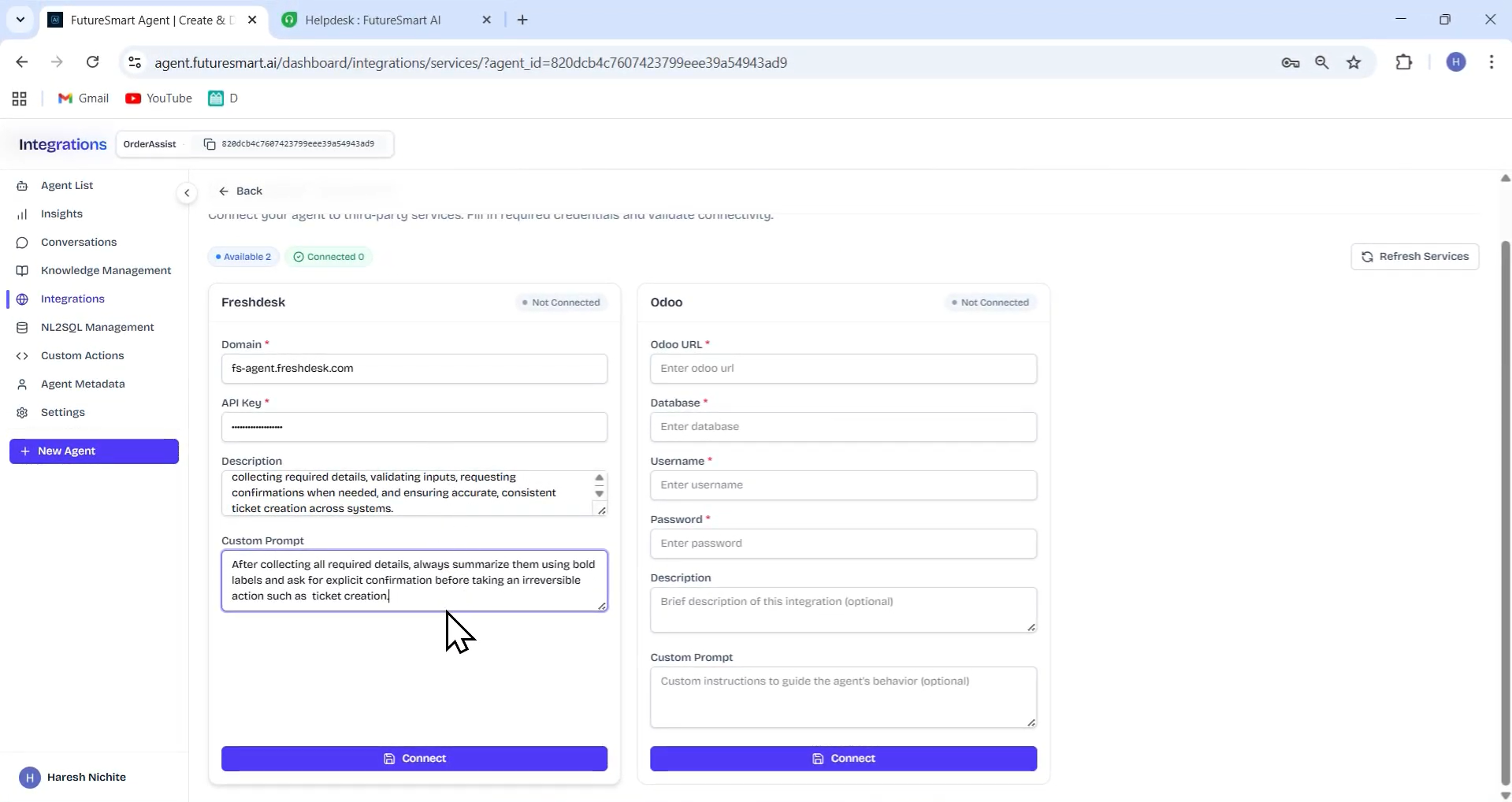Grab resize handle of Odoo Custom Prompt

[x=1031, y=722]
